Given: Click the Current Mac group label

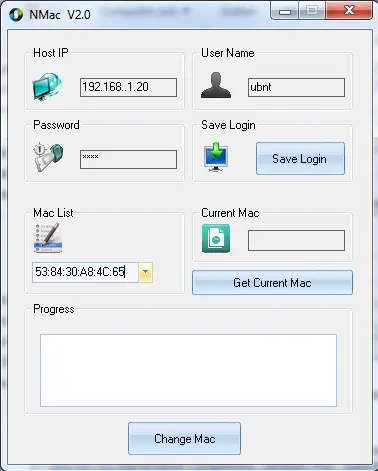Looking at the screenshot, I should [230, 213].
